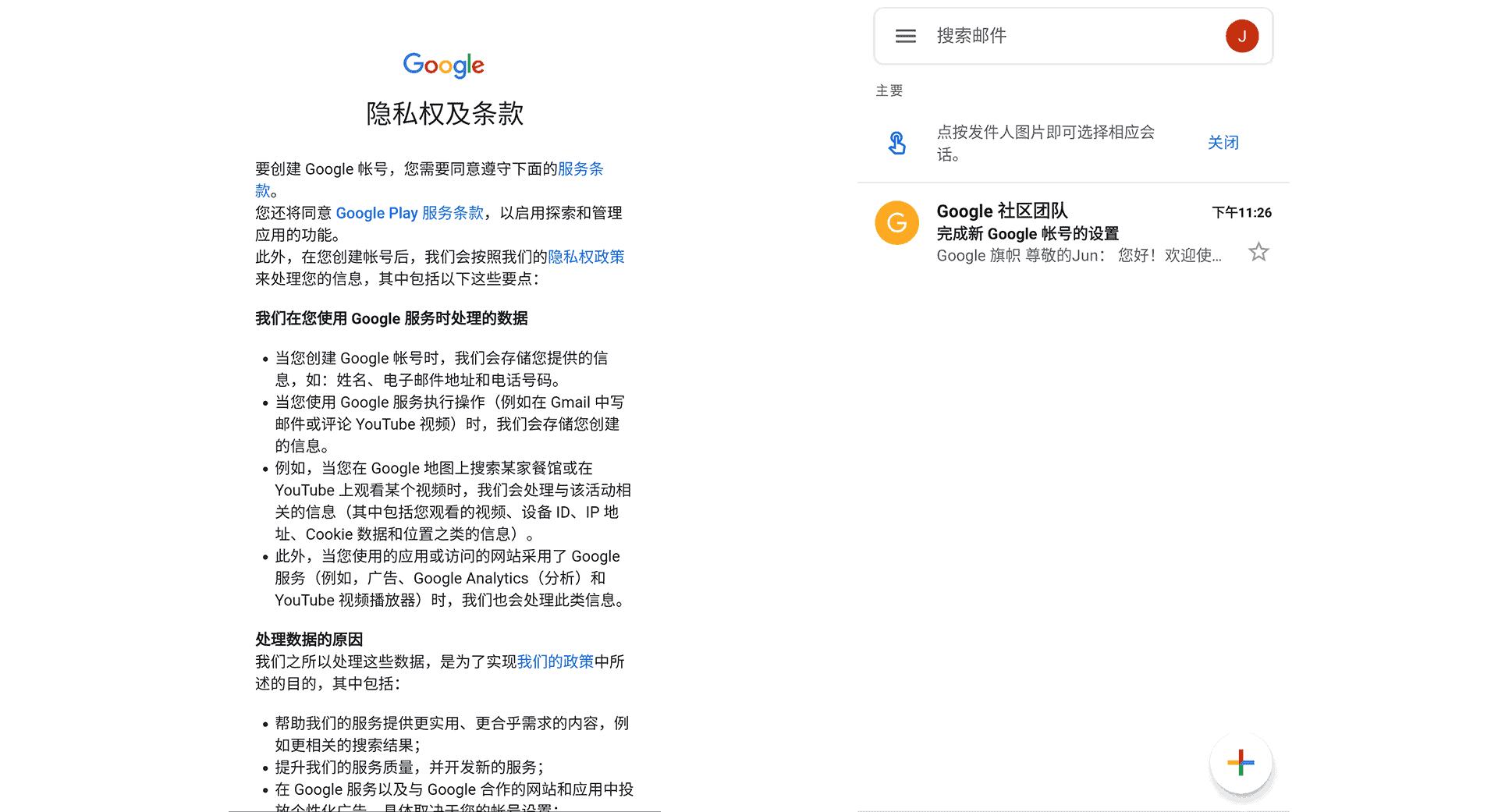Image resolution: width=1498 pixels, height=812 pixels.
Task: Open the email from Google 社区团队
Action: [x=1053, y=232]
